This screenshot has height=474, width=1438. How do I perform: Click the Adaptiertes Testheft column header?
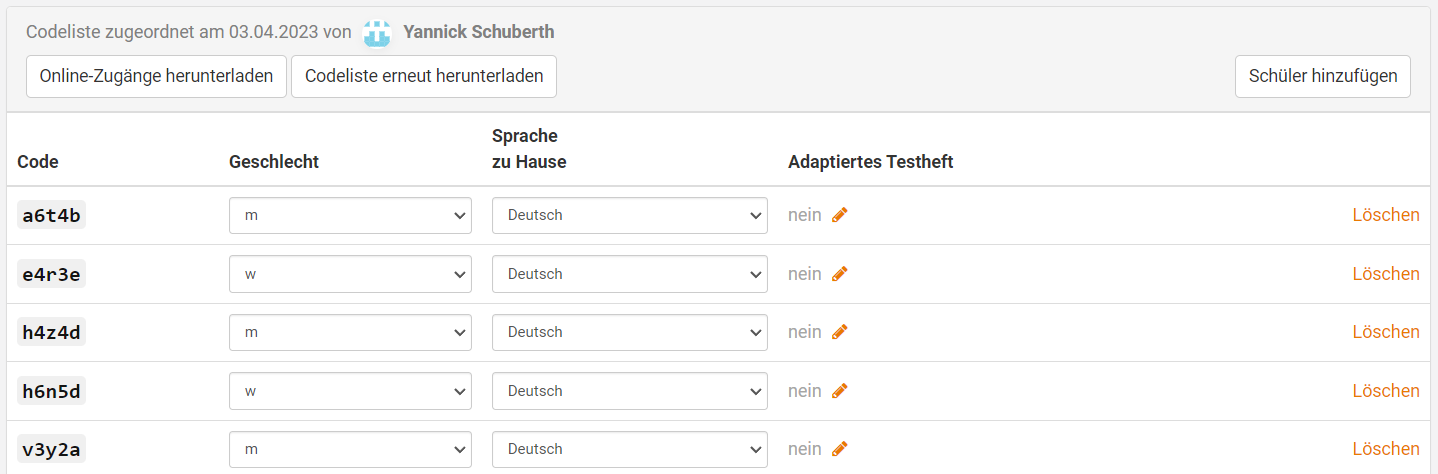tap(871, 162)
